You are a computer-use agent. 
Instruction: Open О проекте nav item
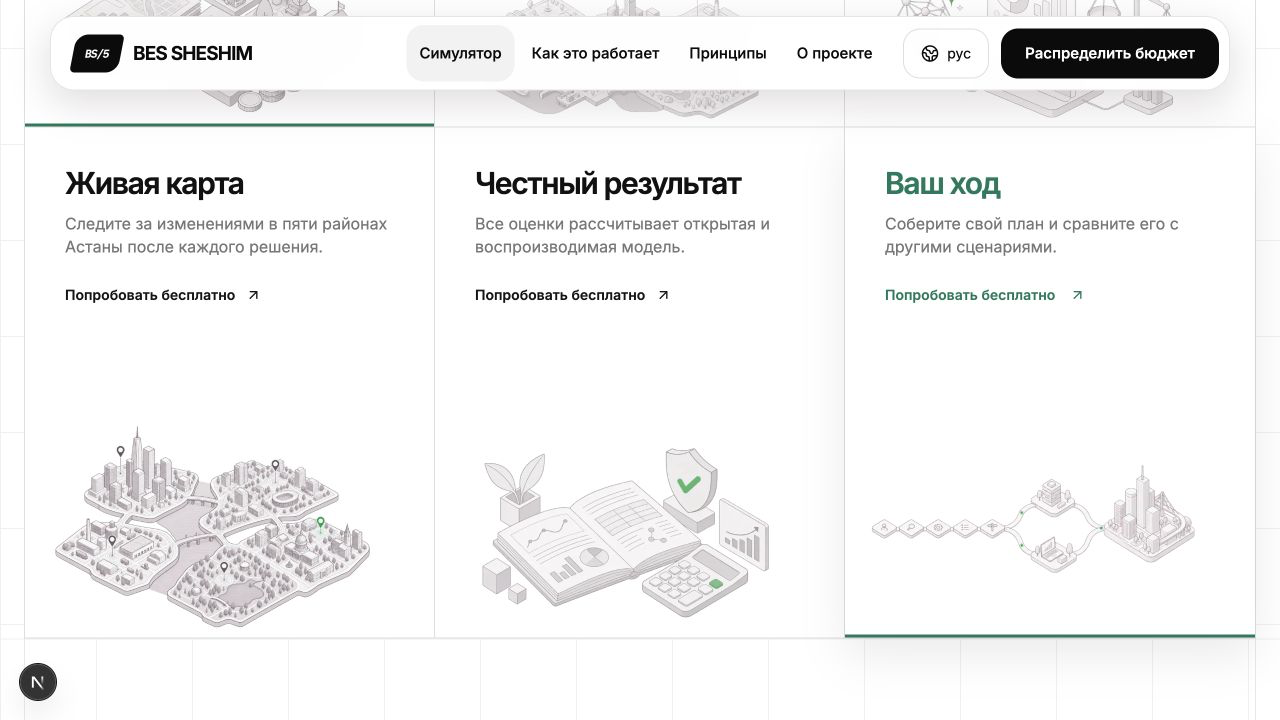pos(834,54)
